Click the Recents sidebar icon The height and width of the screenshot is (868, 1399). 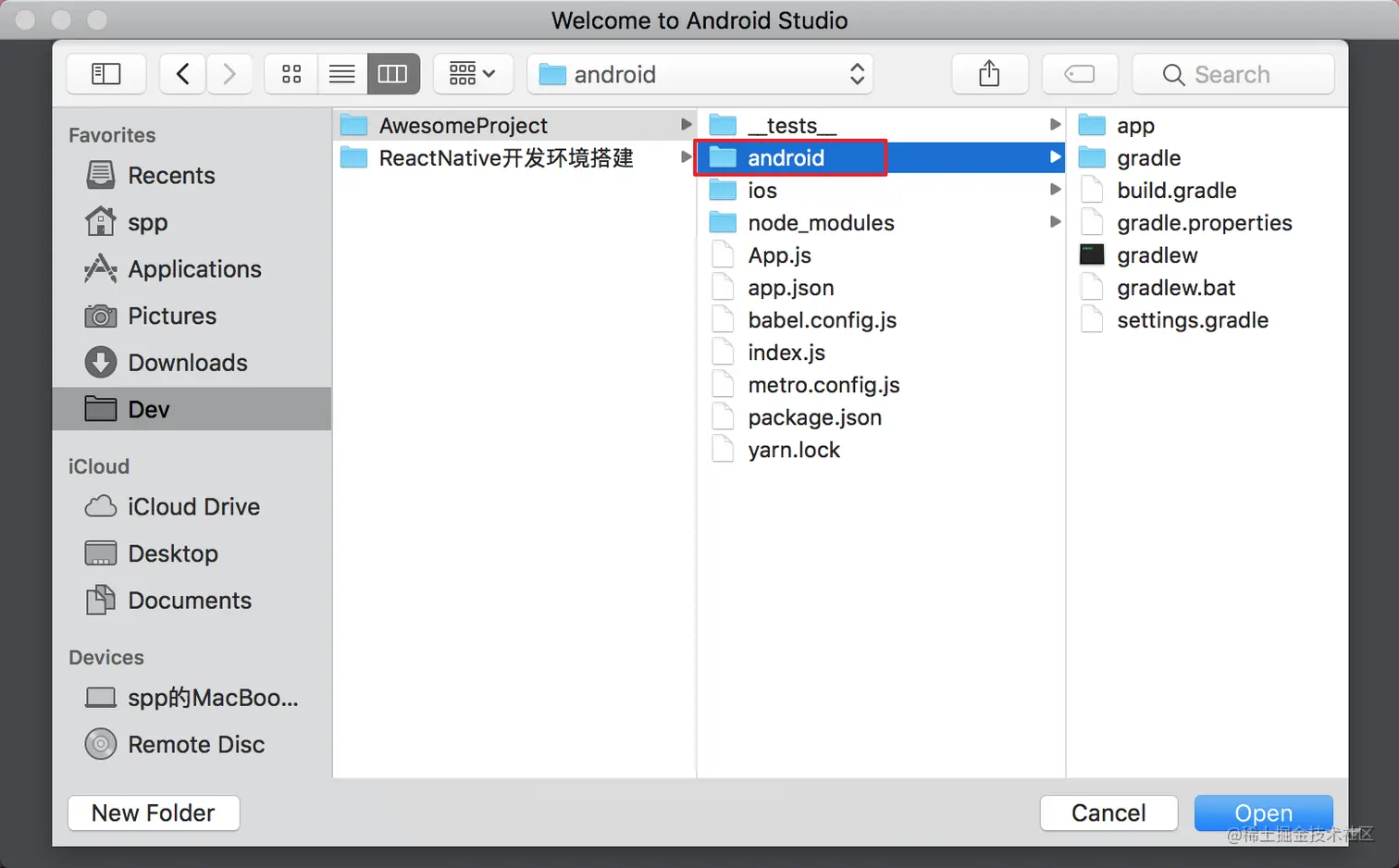click(x=101, y=175)
